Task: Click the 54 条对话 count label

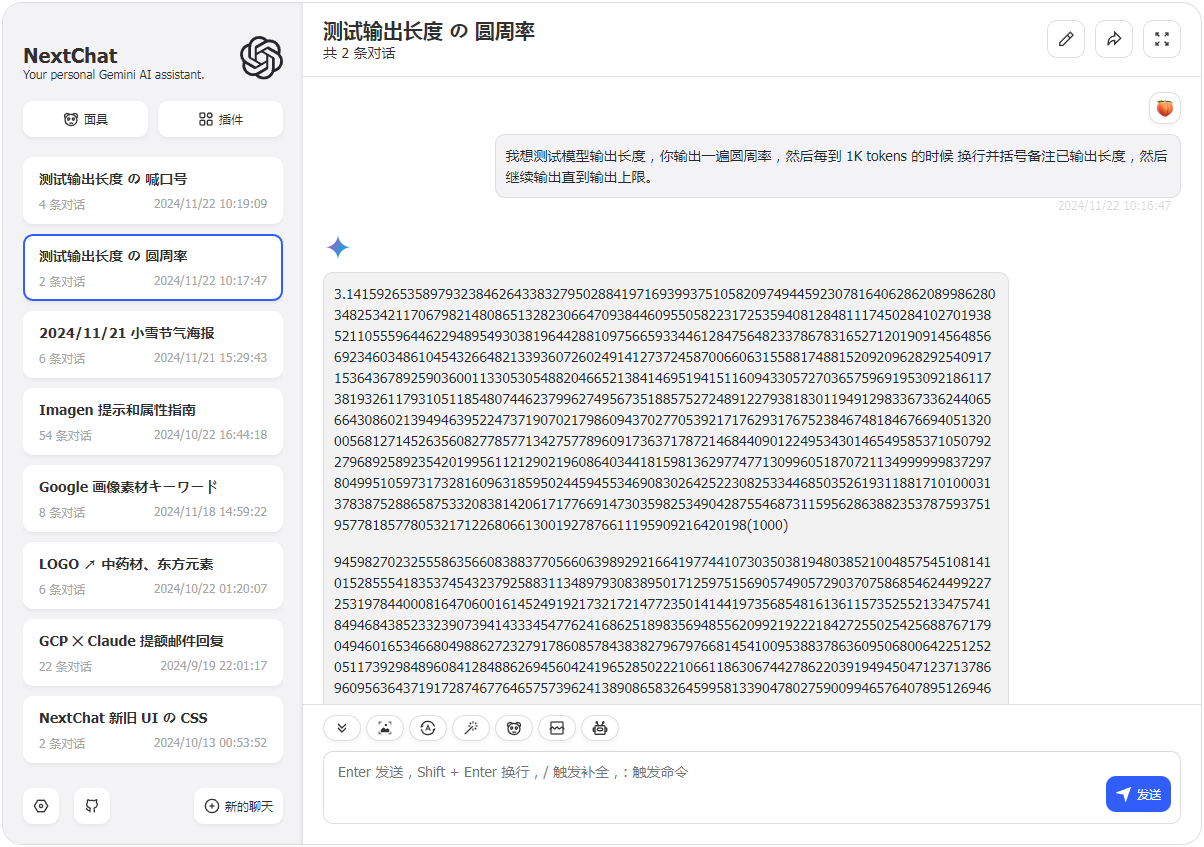Action: tap(66, 435)
